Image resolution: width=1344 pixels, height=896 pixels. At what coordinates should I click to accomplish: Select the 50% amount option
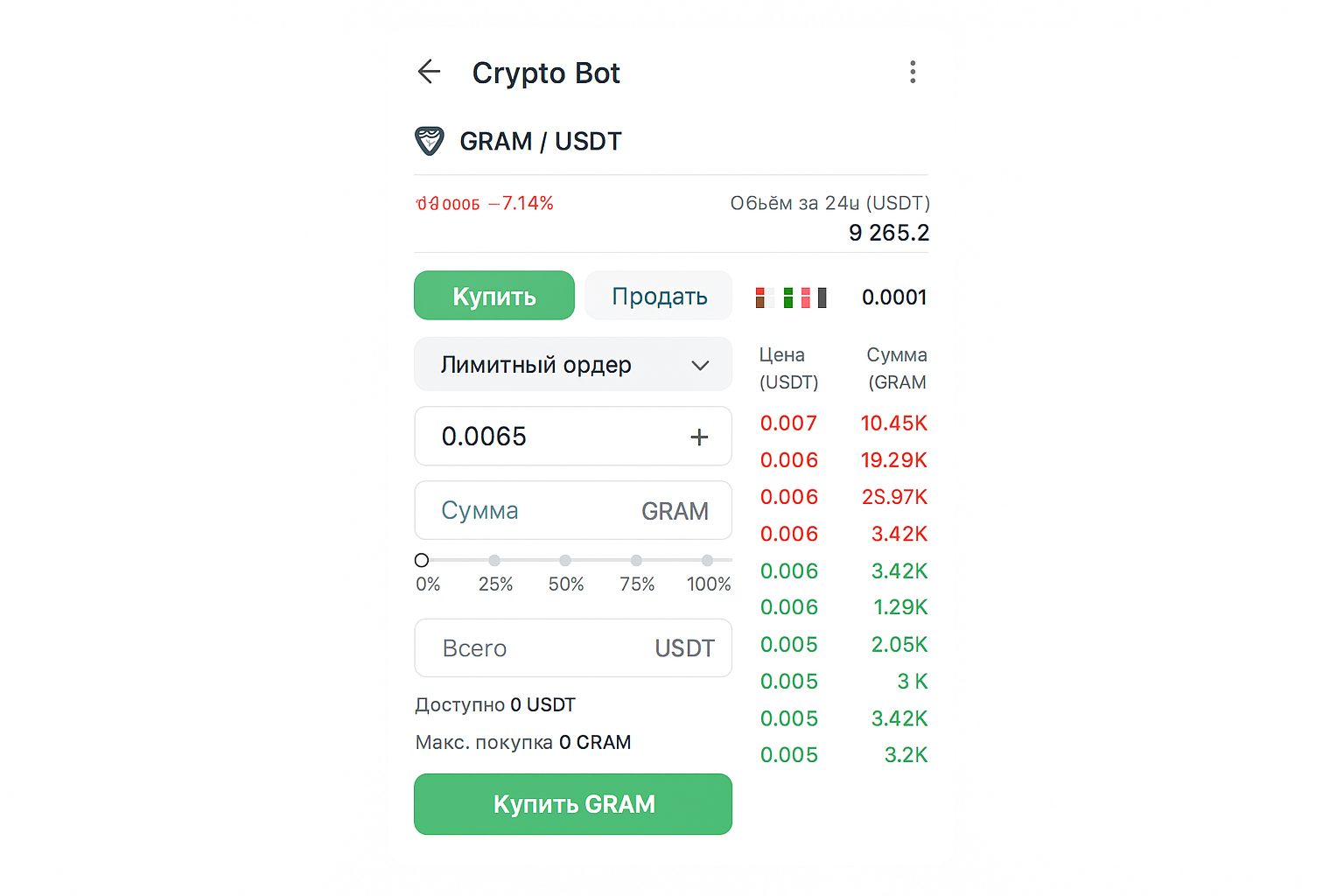[x=566, y=560]
